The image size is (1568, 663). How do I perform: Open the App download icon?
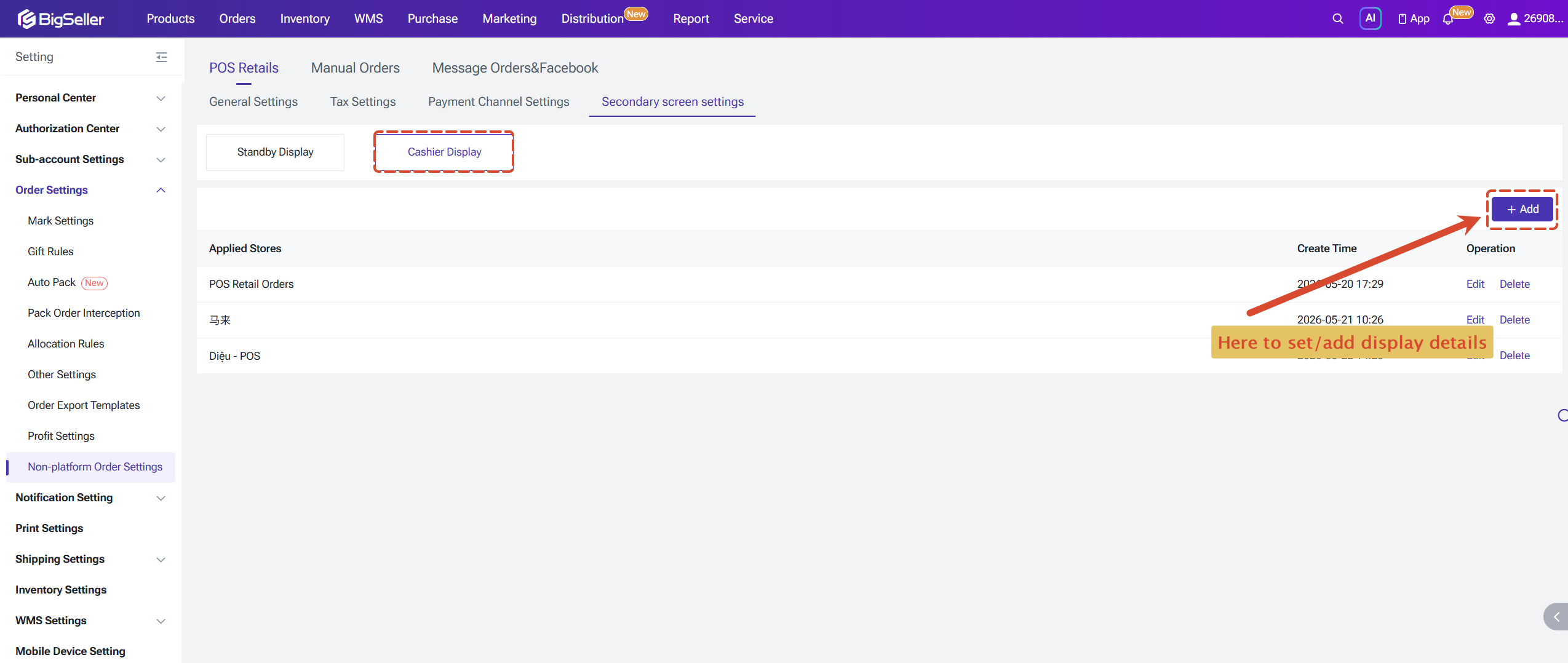pyautogui.click(x=1414, y=19)
